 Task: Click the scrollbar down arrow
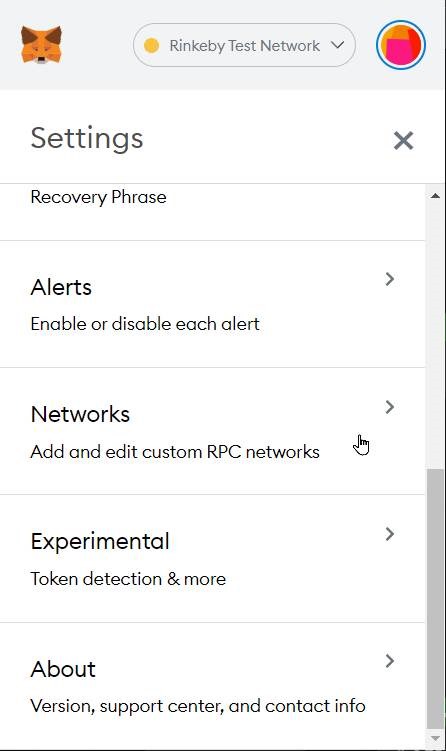435,738
